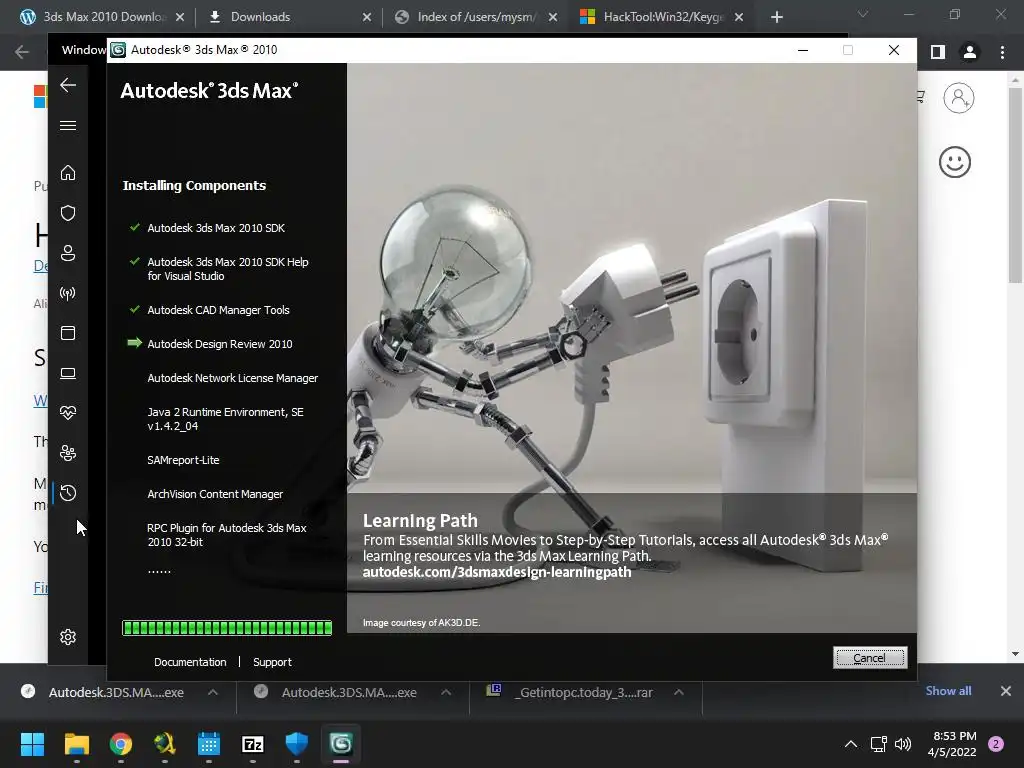
Task: Switch to the 3ds Max 2010 Download tab
Action: click(104, 17)
